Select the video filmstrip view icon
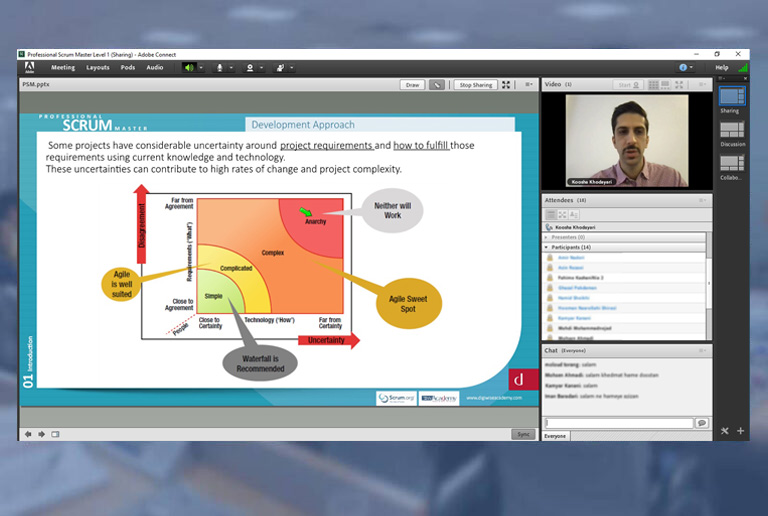The image size is (768, 516). click(665, 85)
